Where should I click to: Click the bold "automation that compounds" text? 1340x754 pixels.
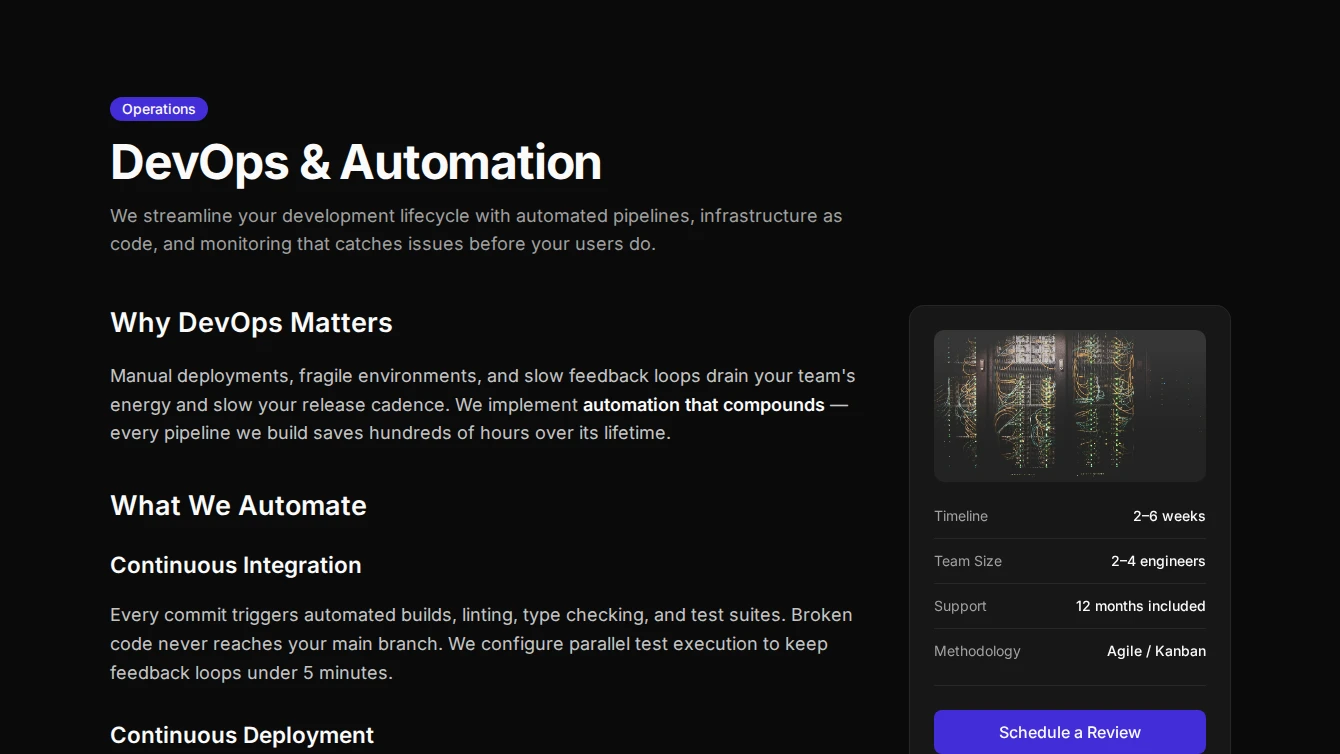(703, 405)
